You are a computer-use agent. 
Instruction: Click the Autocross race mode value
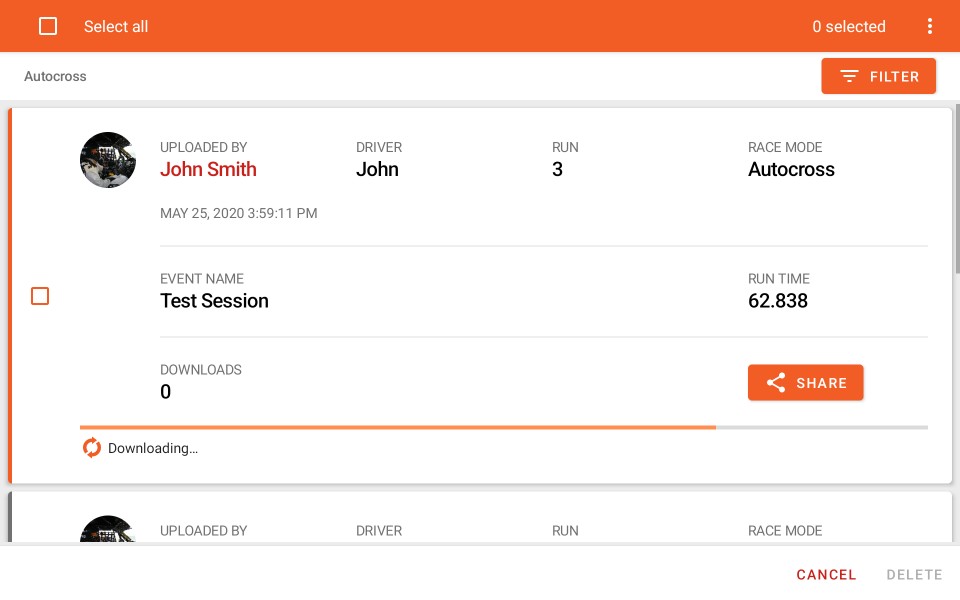click(x=791, y=169)
